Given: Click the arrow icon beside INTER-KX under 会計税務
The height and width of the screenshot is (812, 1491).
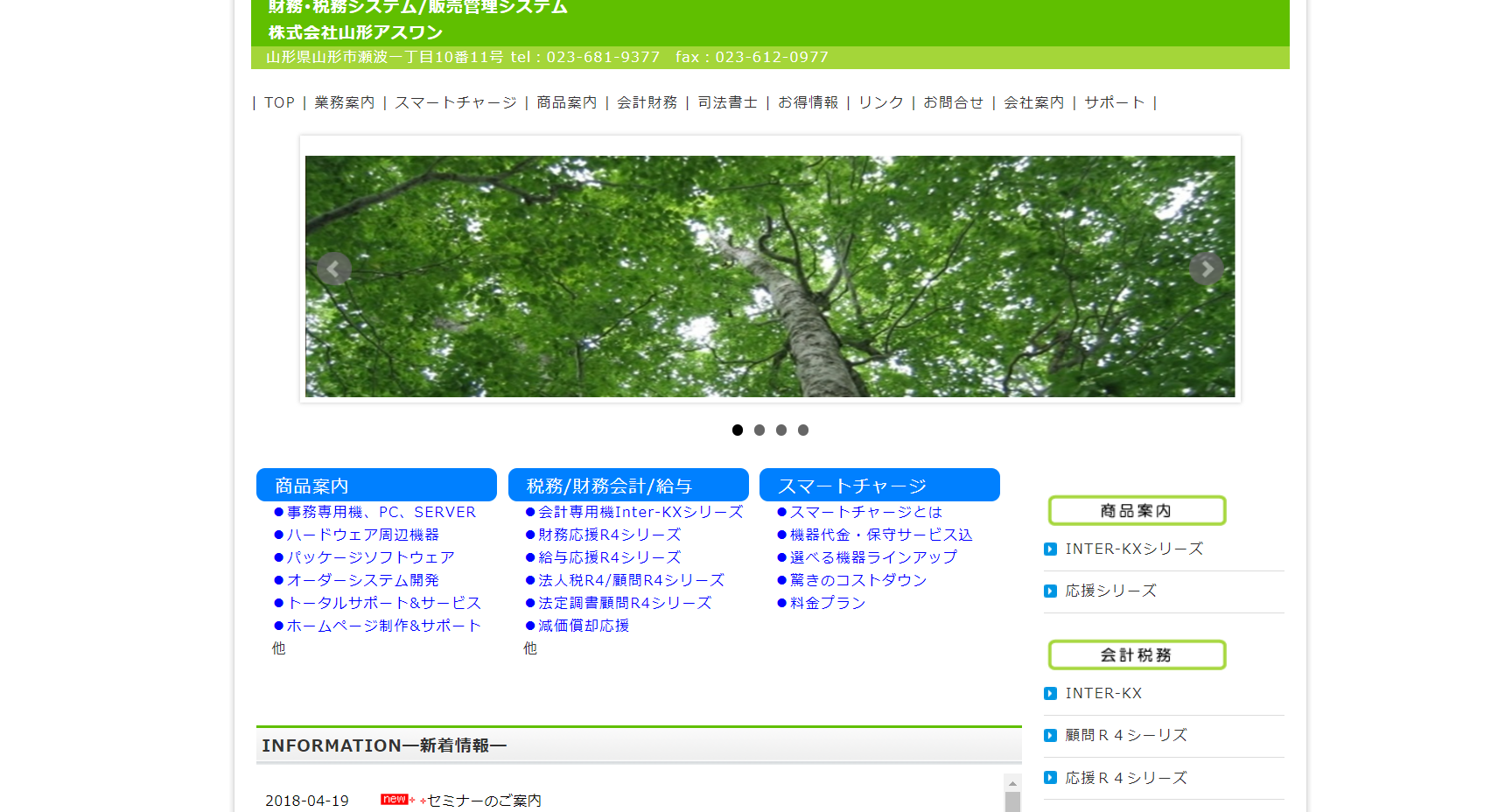Looking at the screenshot, I should tap(1050, 693).
